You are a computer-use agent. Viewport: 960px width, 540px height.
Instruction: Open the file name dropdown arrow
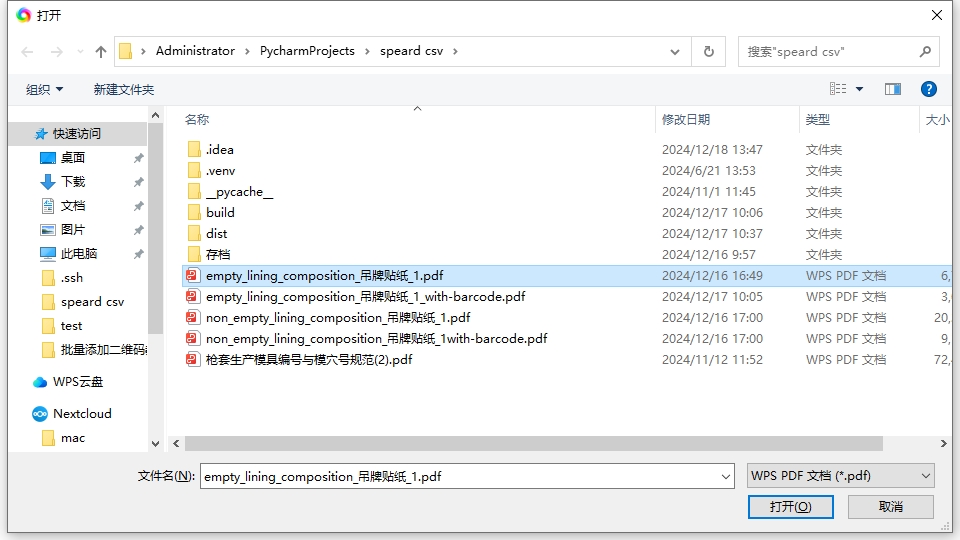726,477
